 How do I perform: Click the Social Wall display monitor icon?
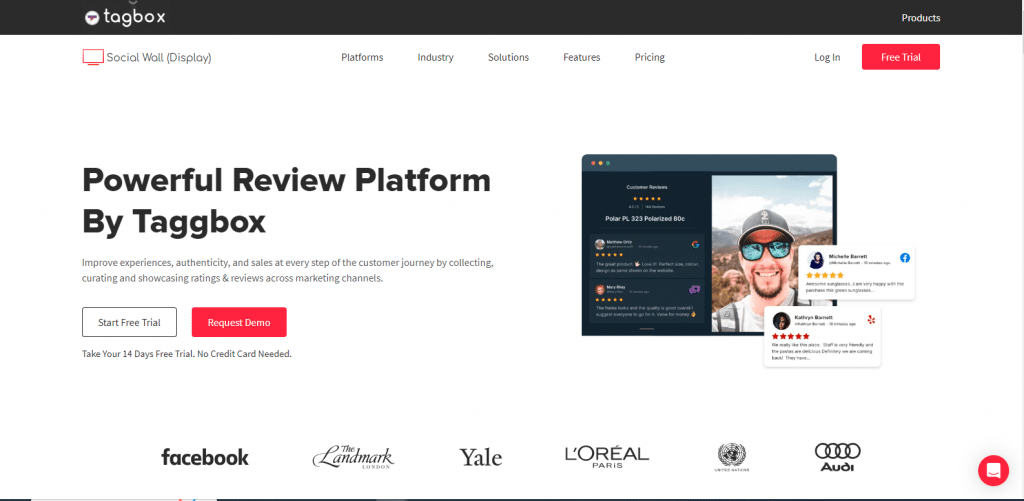93,57
